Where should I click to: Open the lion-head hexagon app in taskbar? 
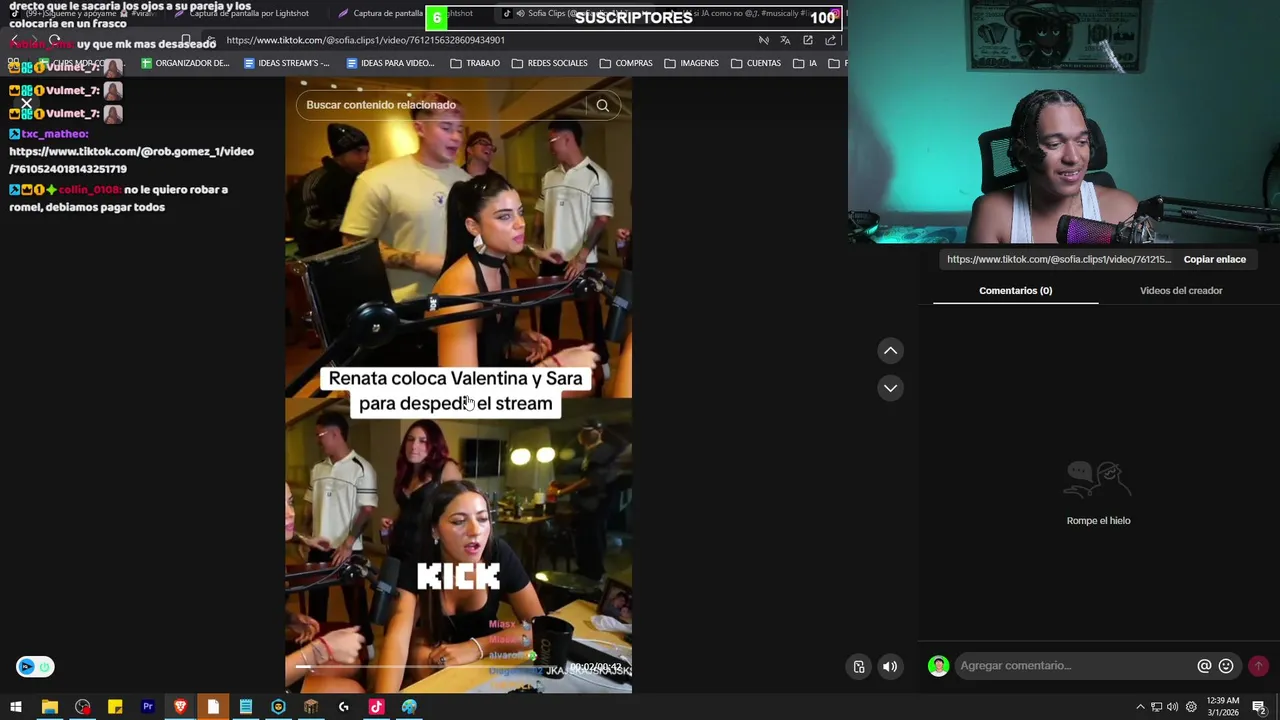(x=278, y=707)
